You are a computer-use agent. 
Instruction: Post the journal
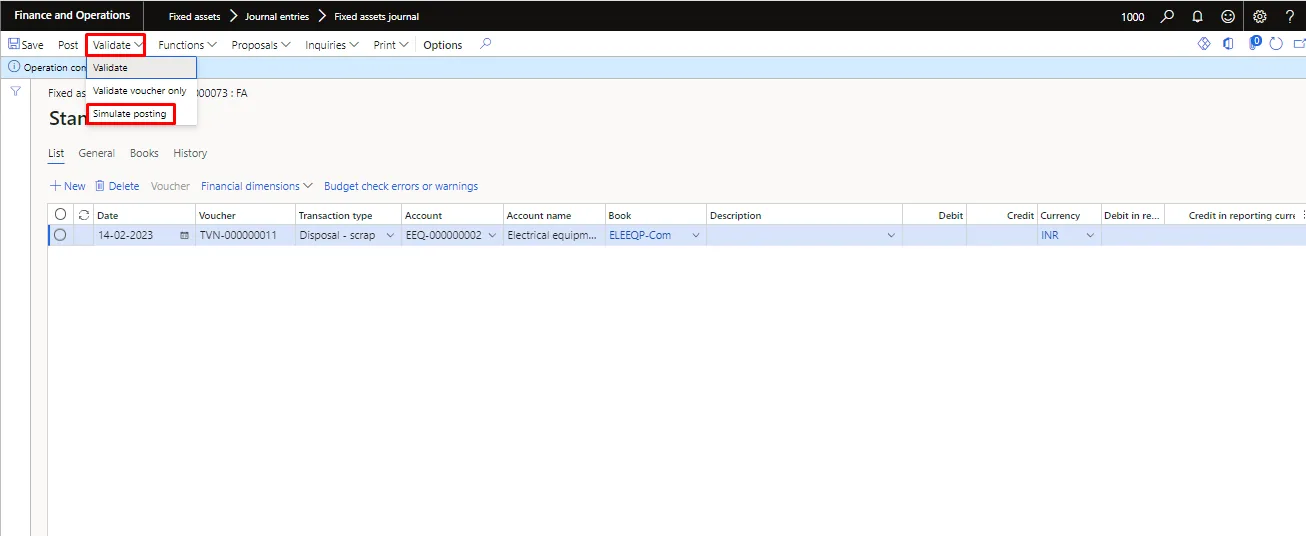[x=68, y=45]
